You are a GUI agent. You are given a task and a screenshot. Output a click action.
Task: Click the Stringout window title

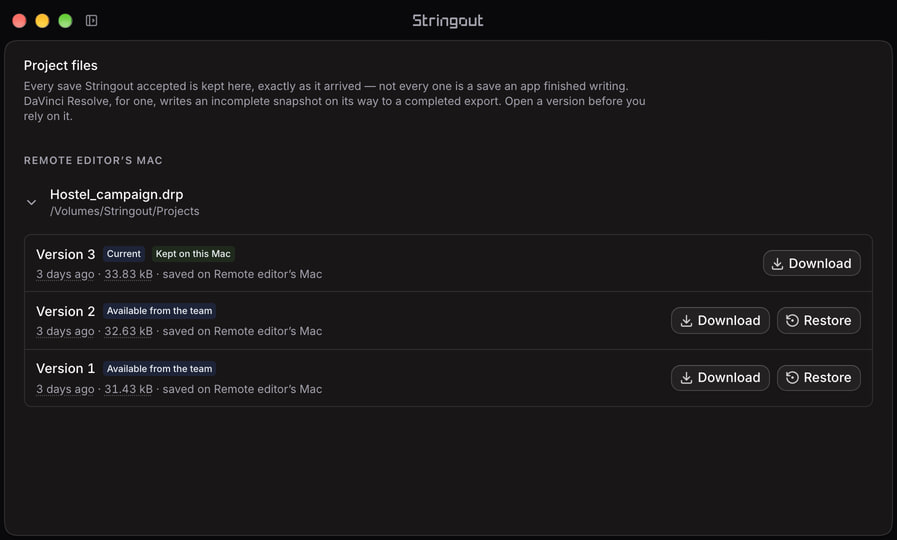tap(448, 21)
